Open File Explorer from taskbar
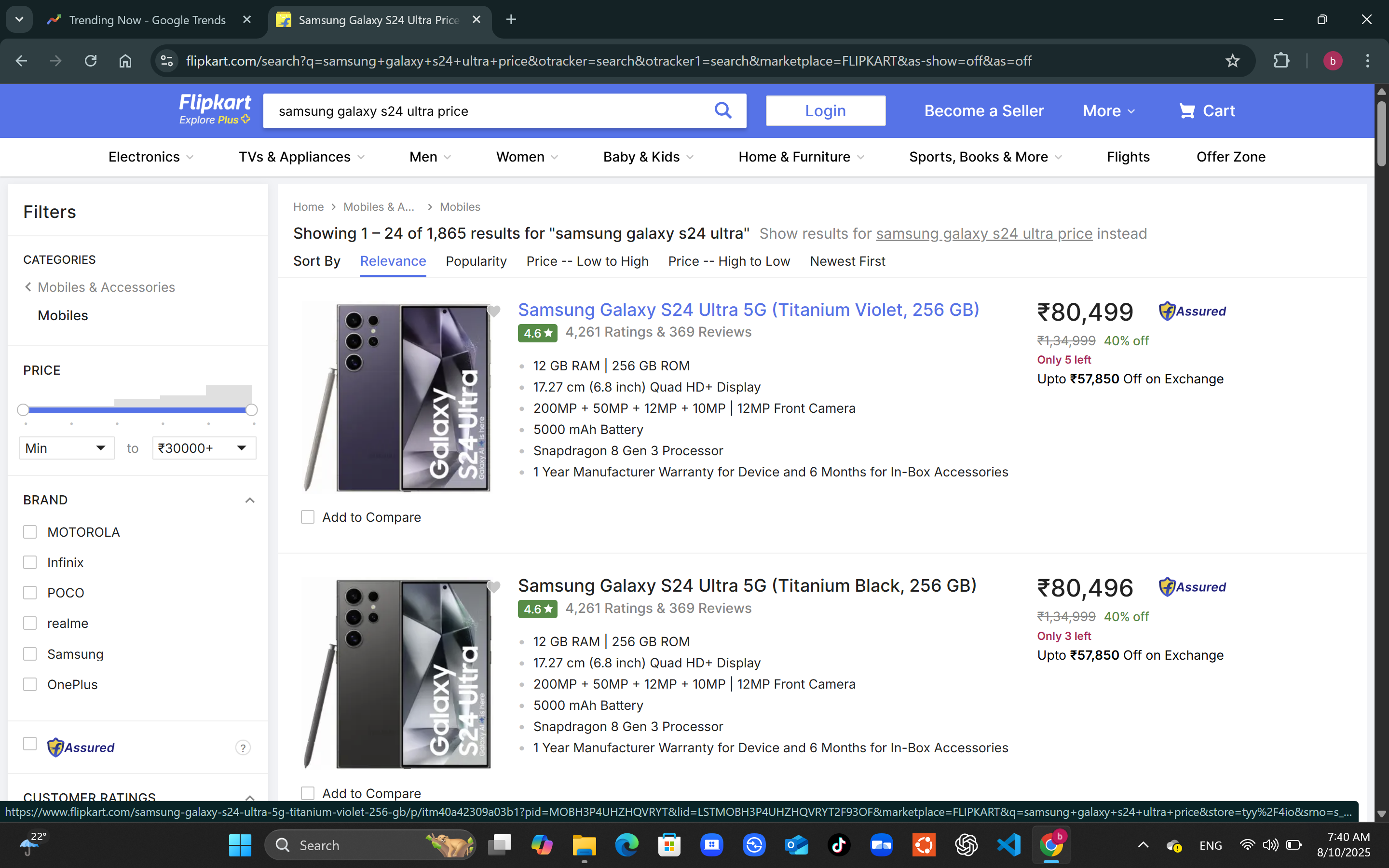The height and width of the screenshot is (868, 1389). pos(584,845)
